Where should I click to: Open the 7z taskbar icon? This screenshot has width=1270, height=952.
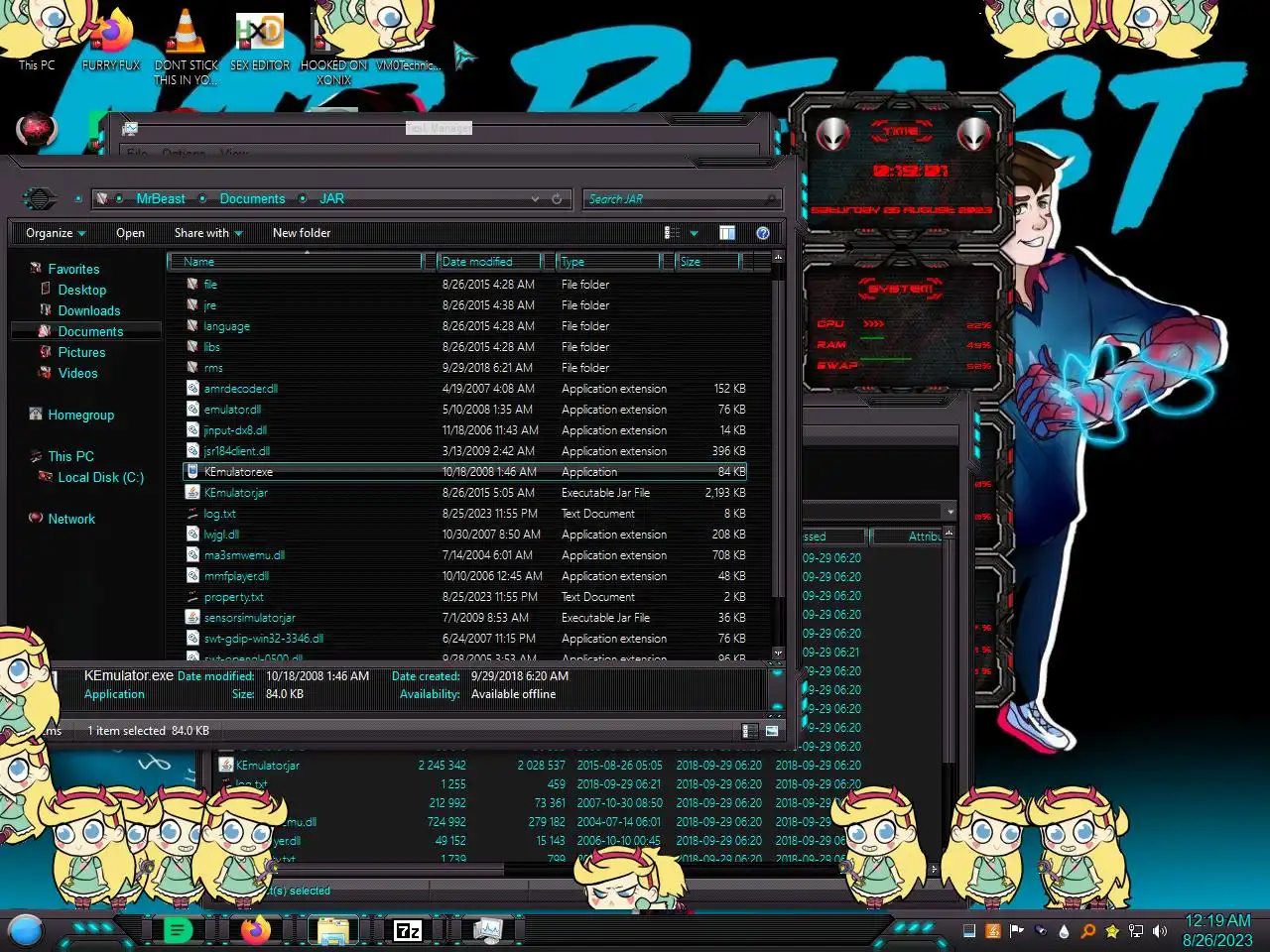[408, 930]
